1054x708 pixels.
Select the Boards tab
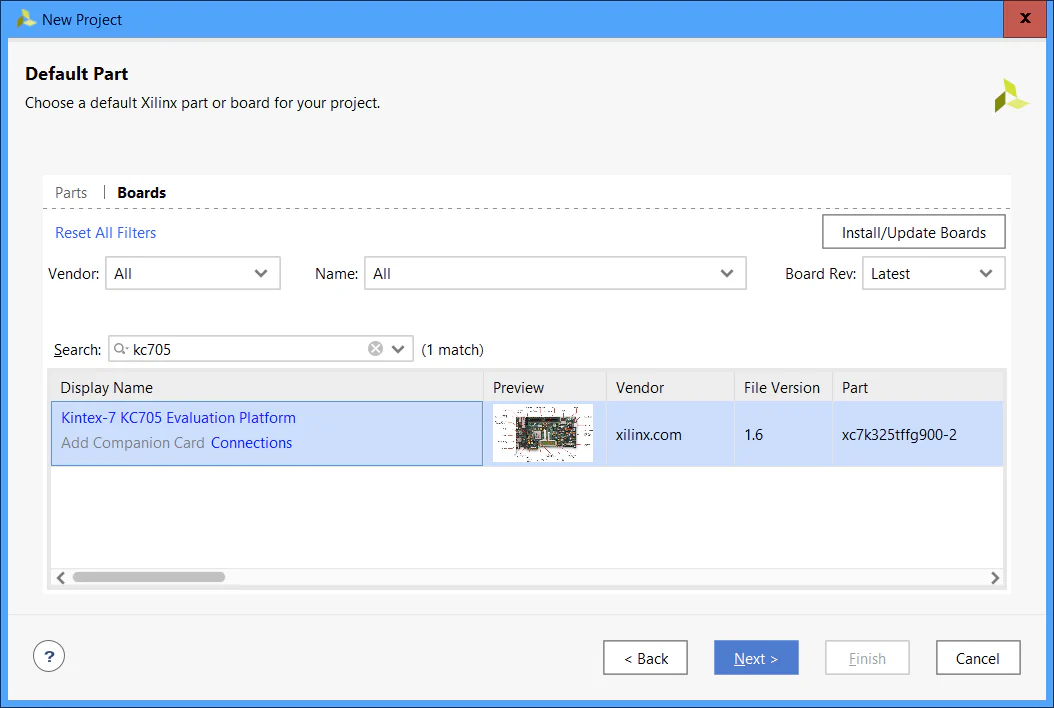coord(142,192)
